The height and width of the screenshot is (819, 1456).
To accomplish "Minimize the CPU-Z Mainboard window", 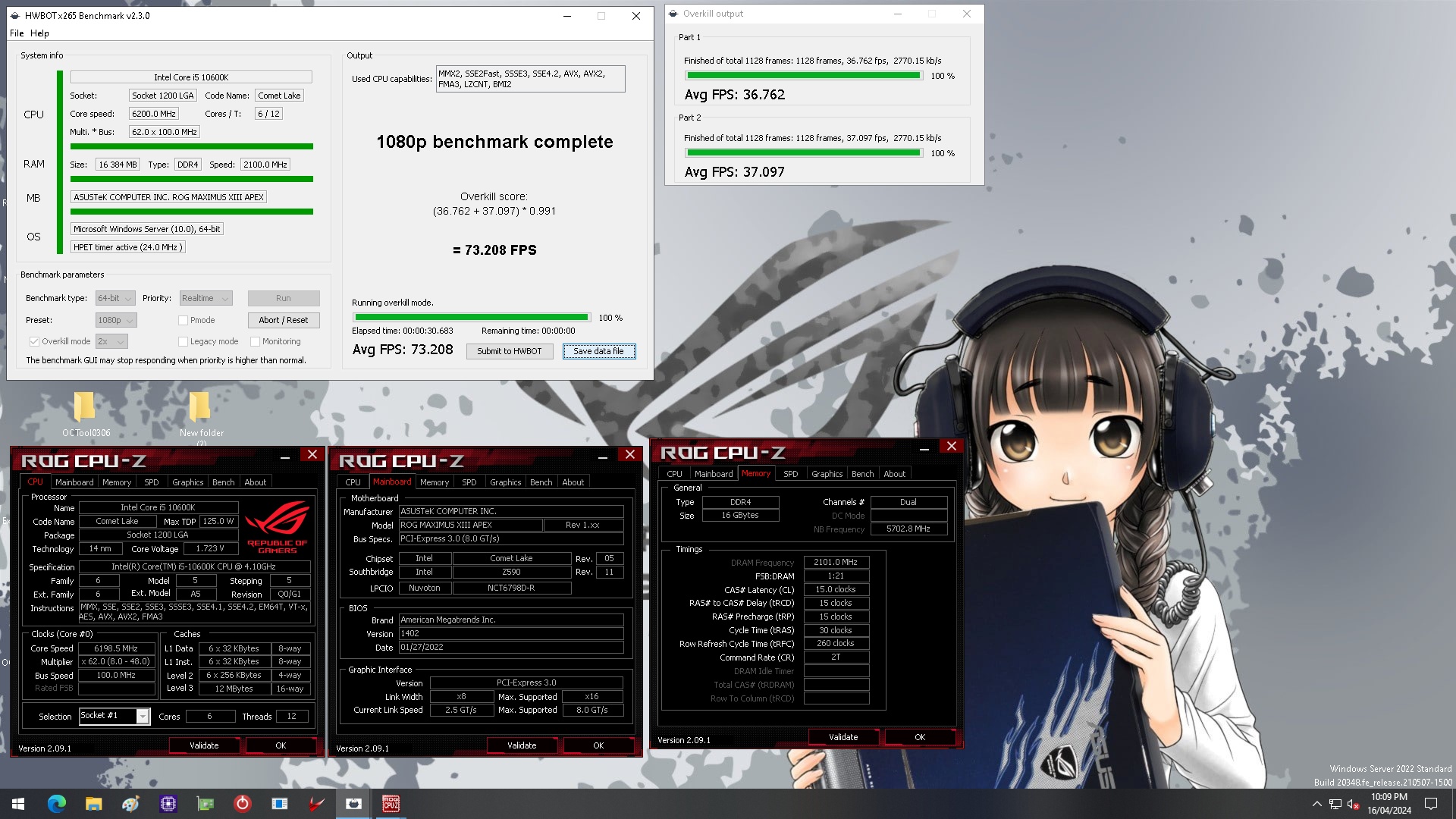I will 603,455.
